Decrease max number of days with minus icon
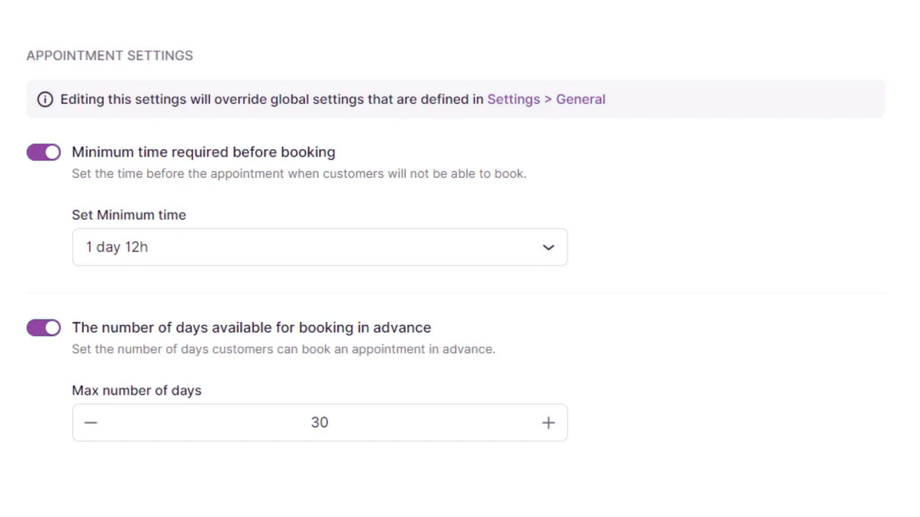 [91, 423]
